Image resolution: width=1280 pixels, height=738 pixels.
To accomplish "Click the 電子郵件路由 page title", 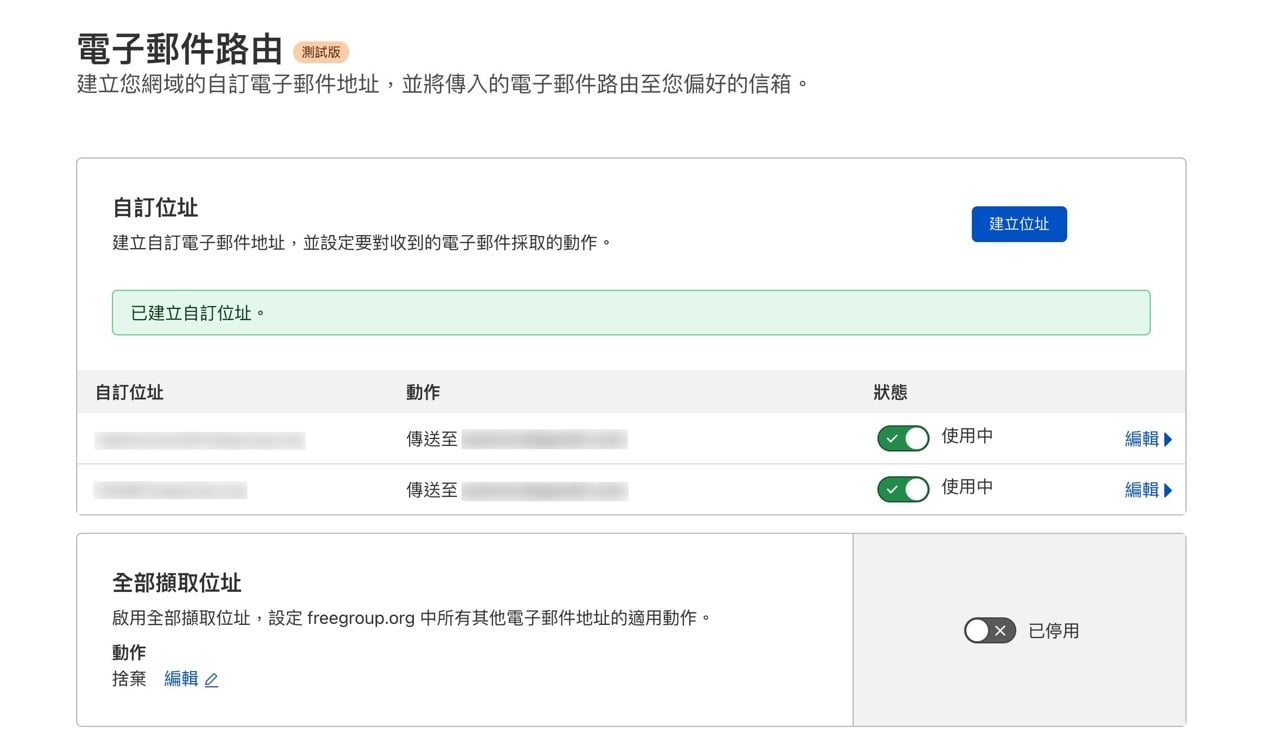I will point(180,49).
